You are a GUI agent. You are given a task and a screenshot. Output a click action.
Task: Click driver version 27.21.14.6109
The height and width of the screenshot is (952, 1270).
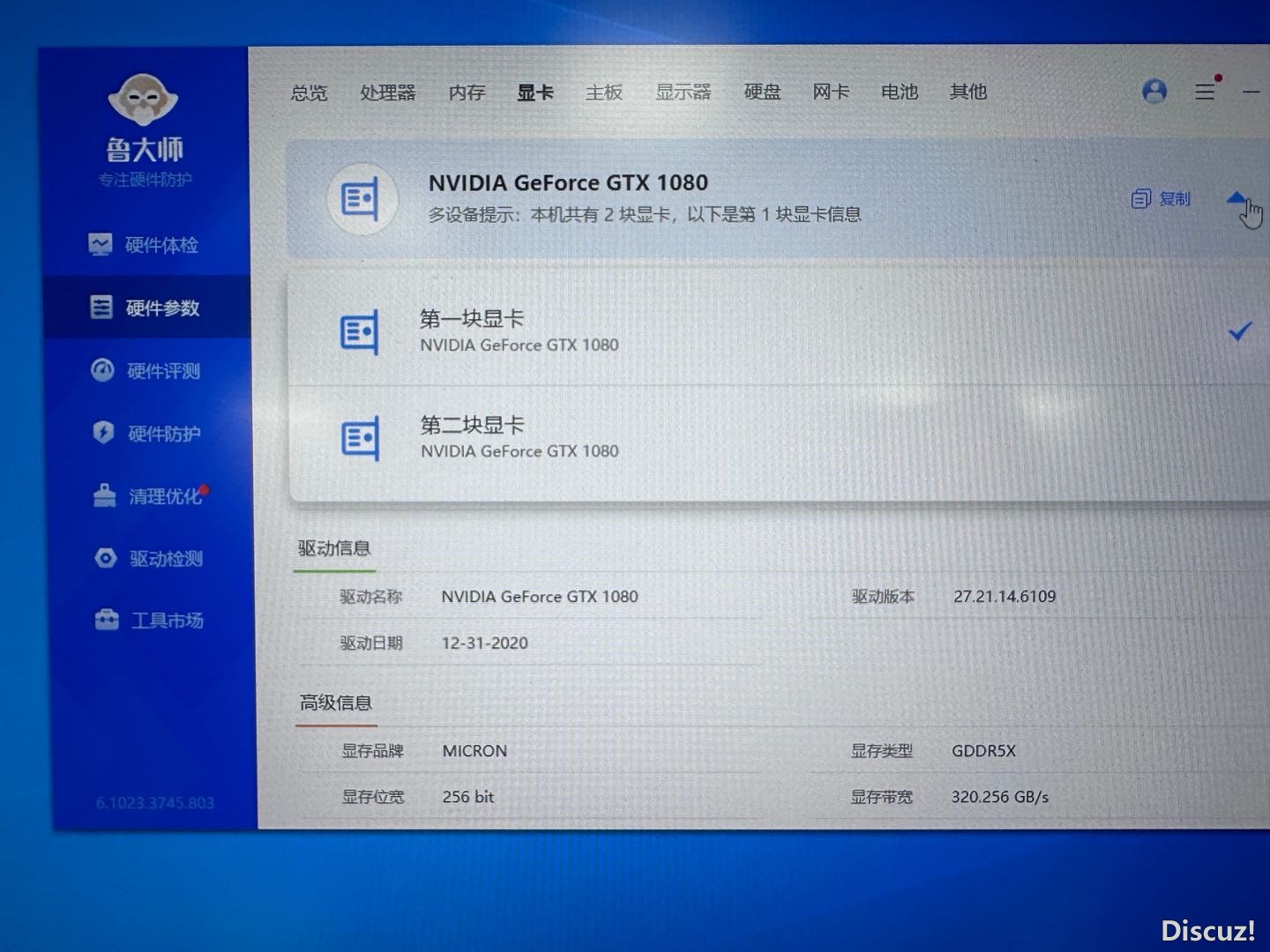click(1005, 597)
